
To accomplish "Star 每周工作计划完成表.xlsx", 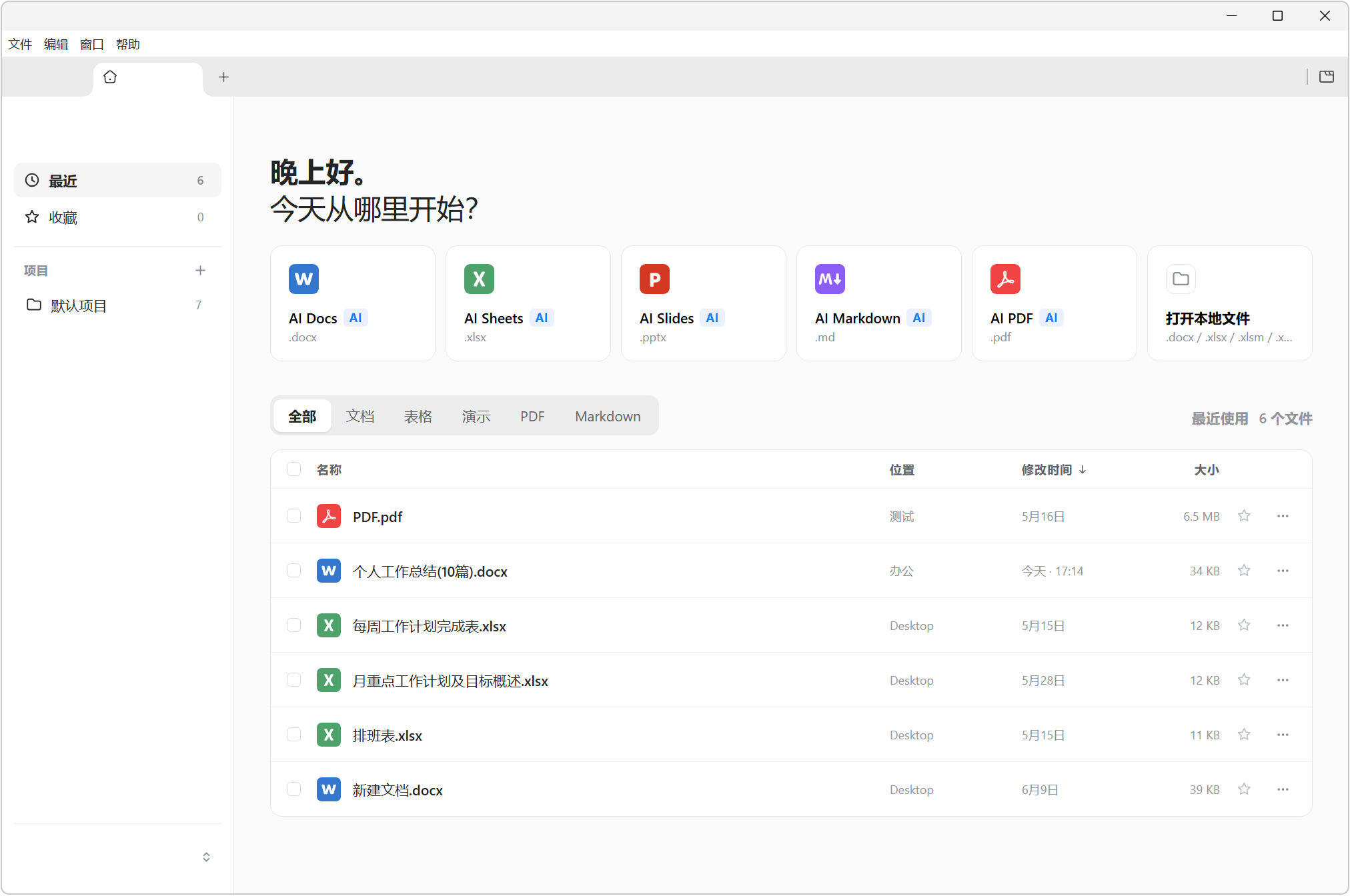I will tap(1244, 625).
